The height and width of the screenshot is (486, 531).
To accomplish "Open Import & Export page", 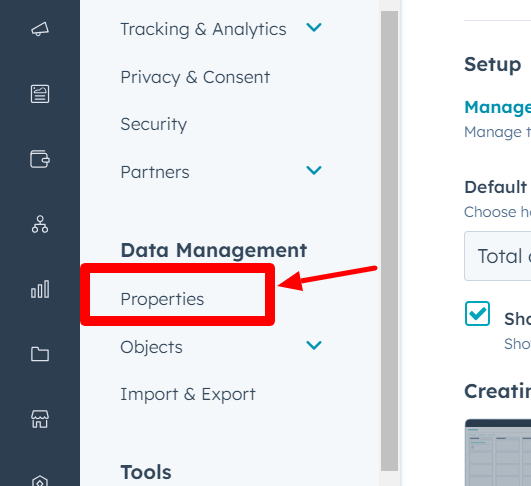I will coord(188,394).
